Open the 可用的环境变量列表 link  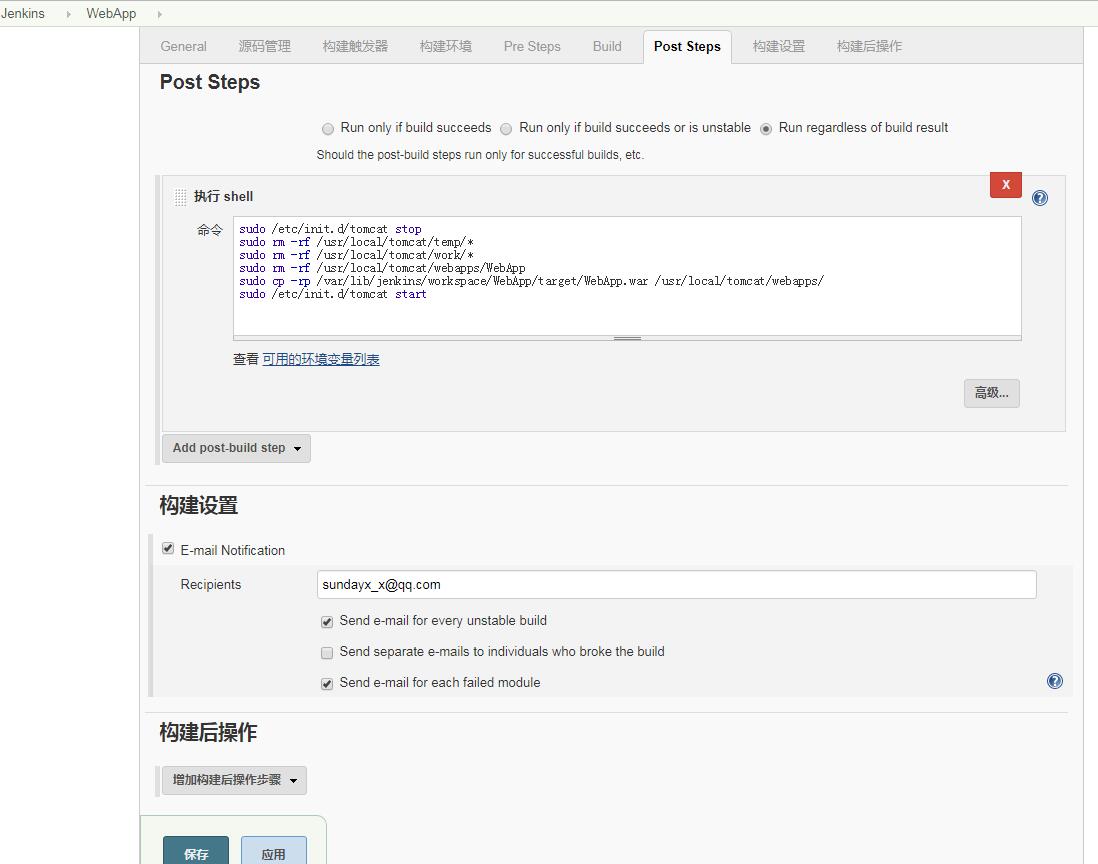[321, 359]
